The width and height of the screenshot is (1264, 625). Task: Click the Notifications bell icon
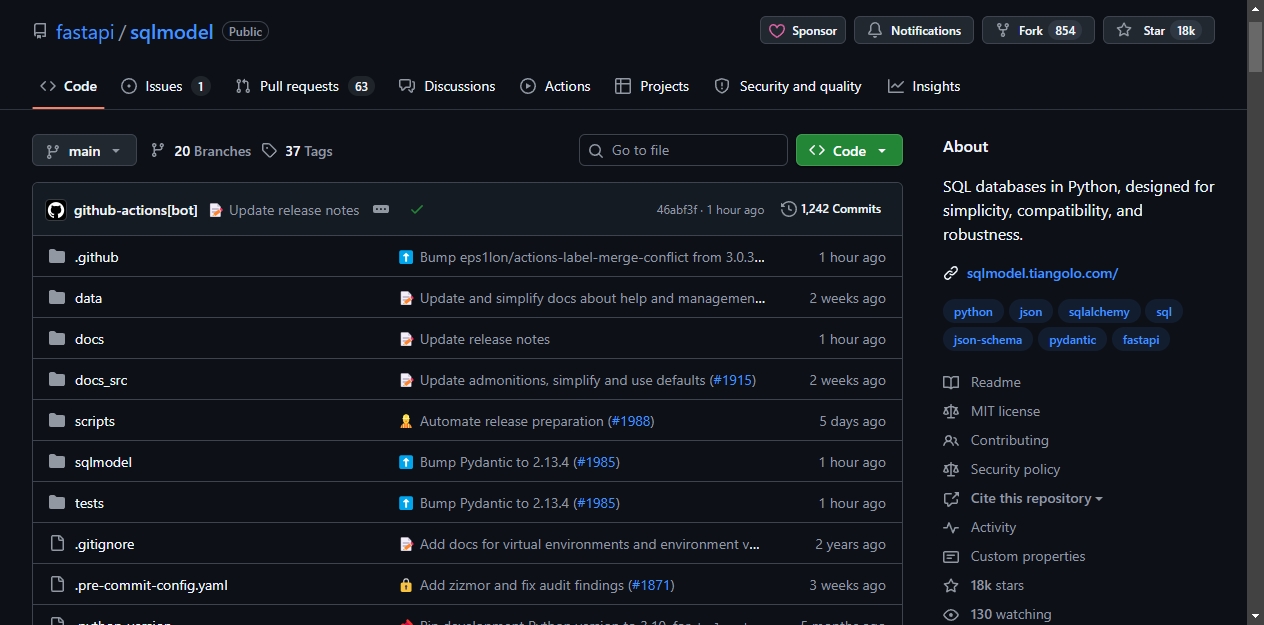tap(875, 31)
